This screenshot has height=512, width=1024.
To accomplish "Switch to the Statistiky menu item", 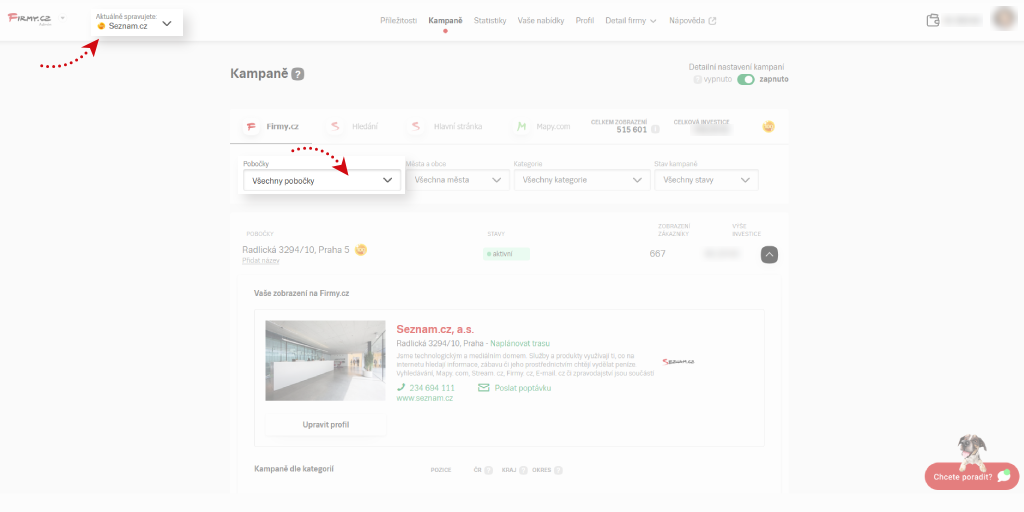I will click(x=490, y=20).
